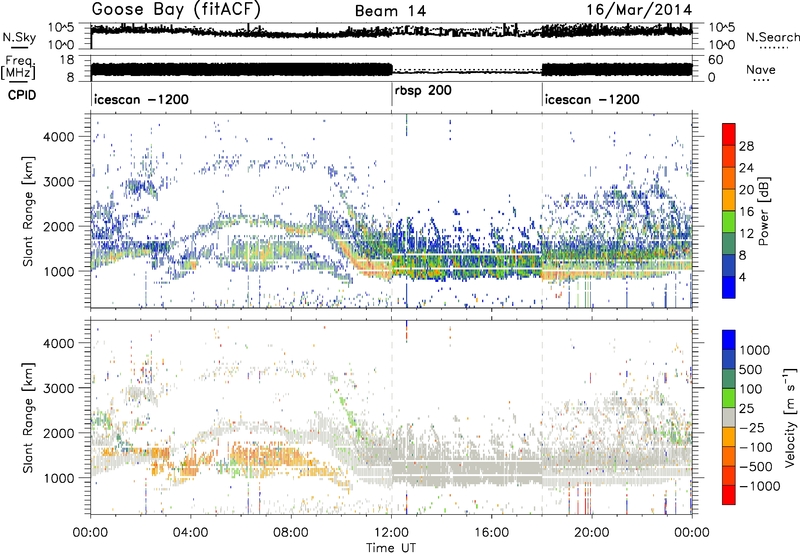The width and height of the screenshot is (800, 554).
Task: Click the date '16/Mar/2014'
Action: [x=639, y=10]
